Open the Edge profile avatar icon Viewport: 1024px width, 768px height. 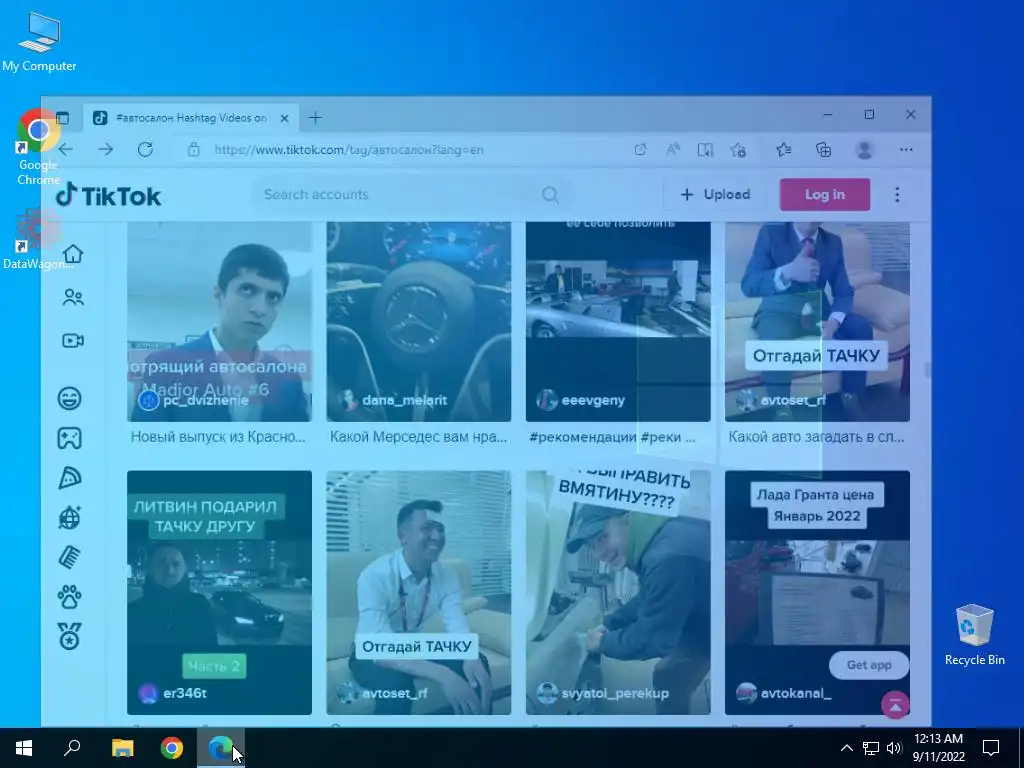coord(865,150)
